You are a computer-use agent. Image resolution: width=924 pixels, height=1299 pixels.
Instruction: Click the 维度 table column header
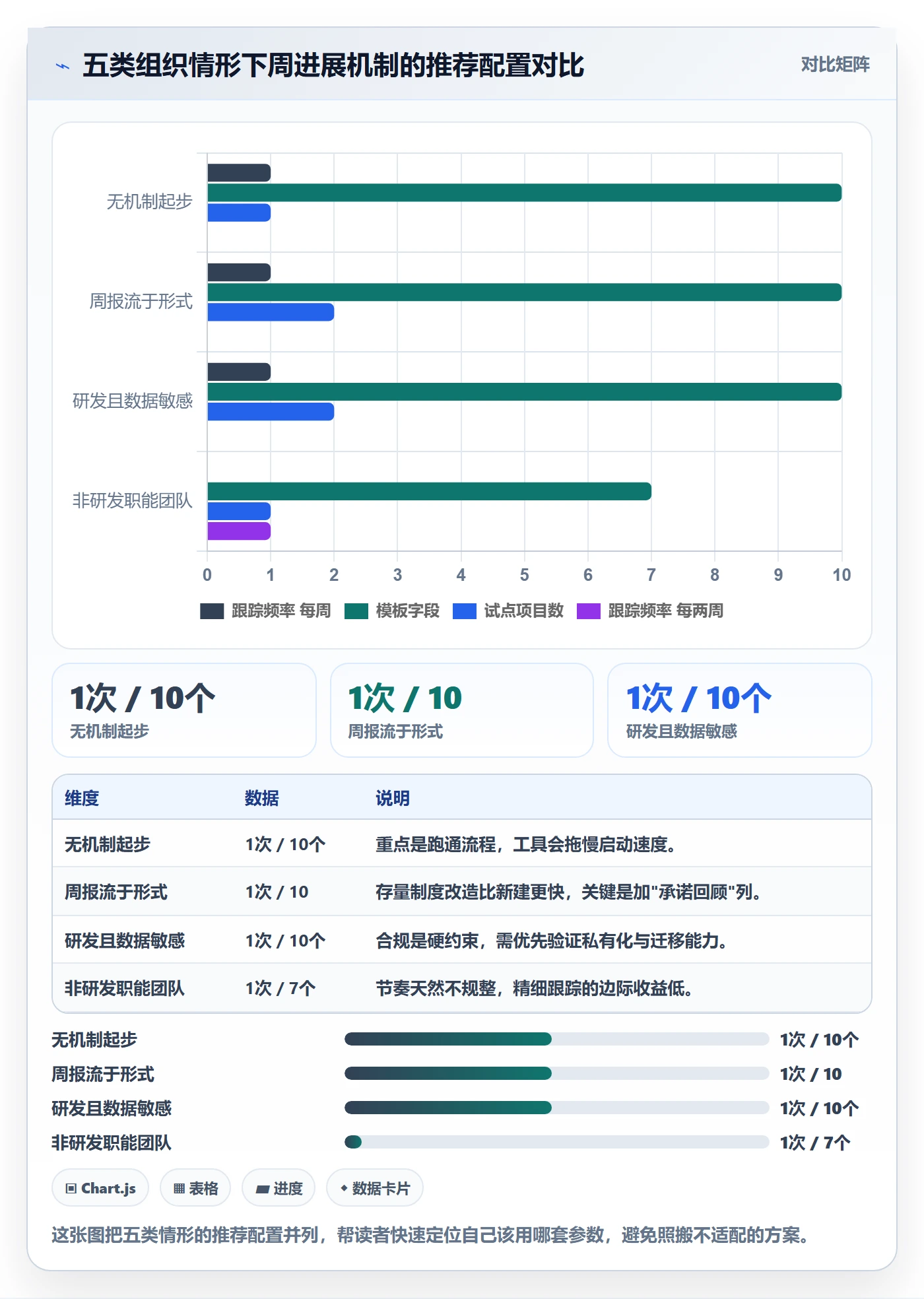pyautogui.click(x=82, y=798)
